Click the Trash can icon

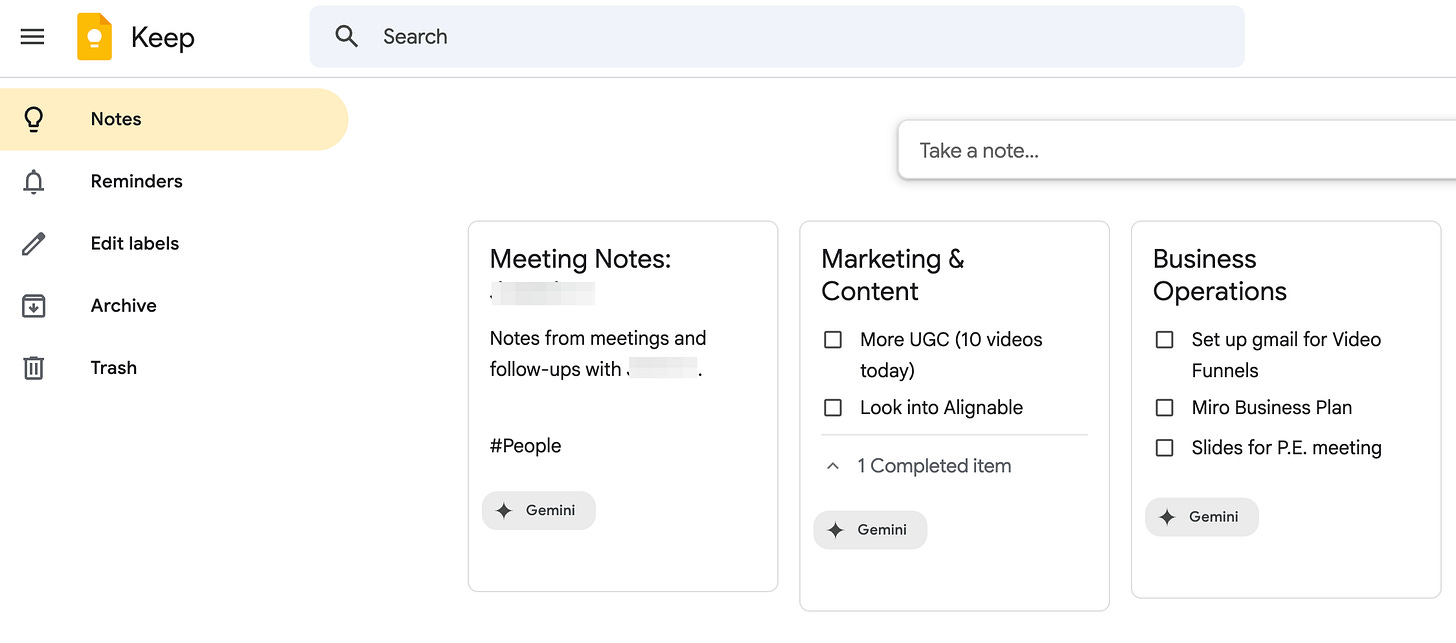[x=34, y=367]
